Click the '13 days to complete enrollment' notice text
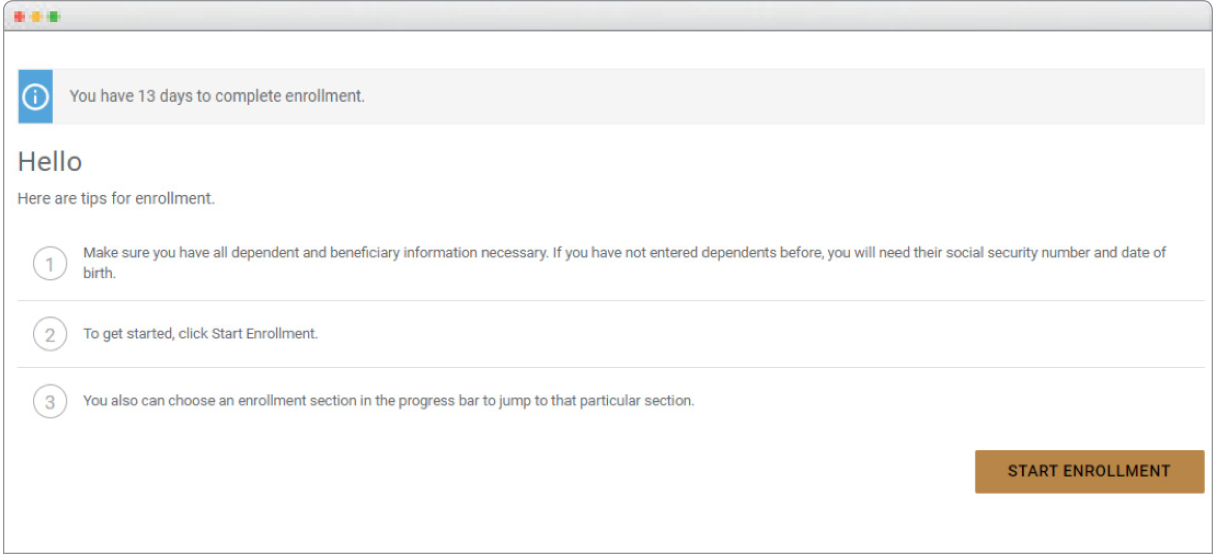 point(217,97)
